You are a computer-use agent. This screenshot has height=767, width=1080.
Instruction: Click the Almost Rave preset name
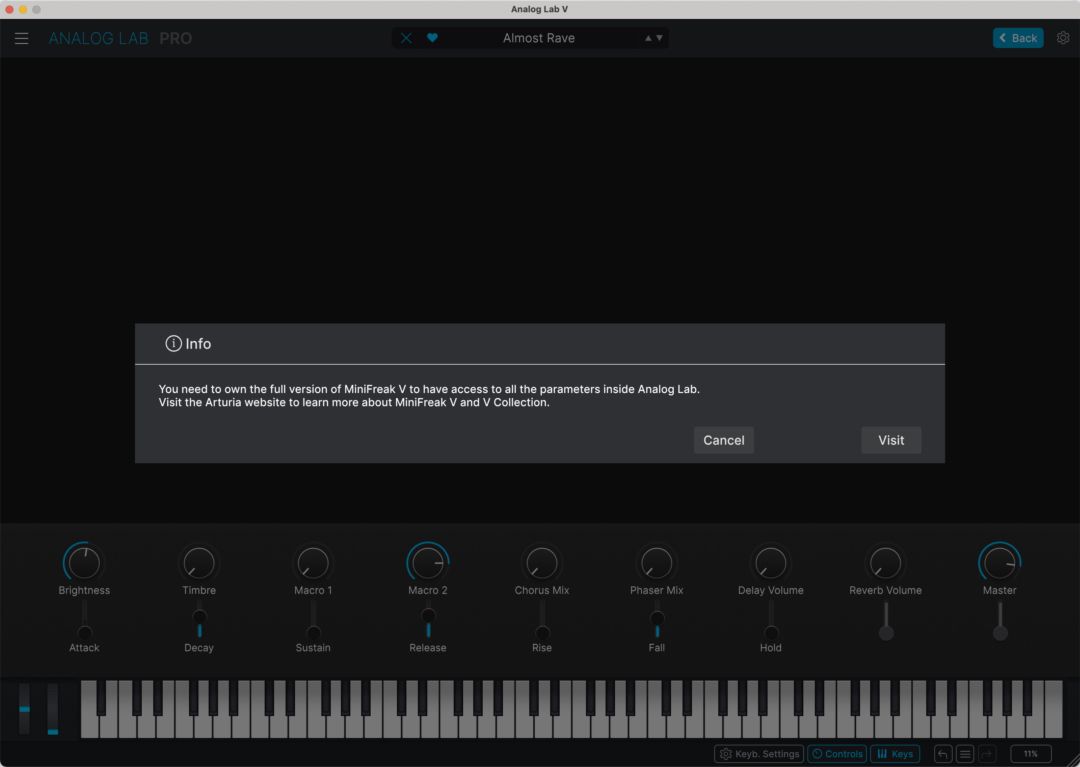coord(539,38)
